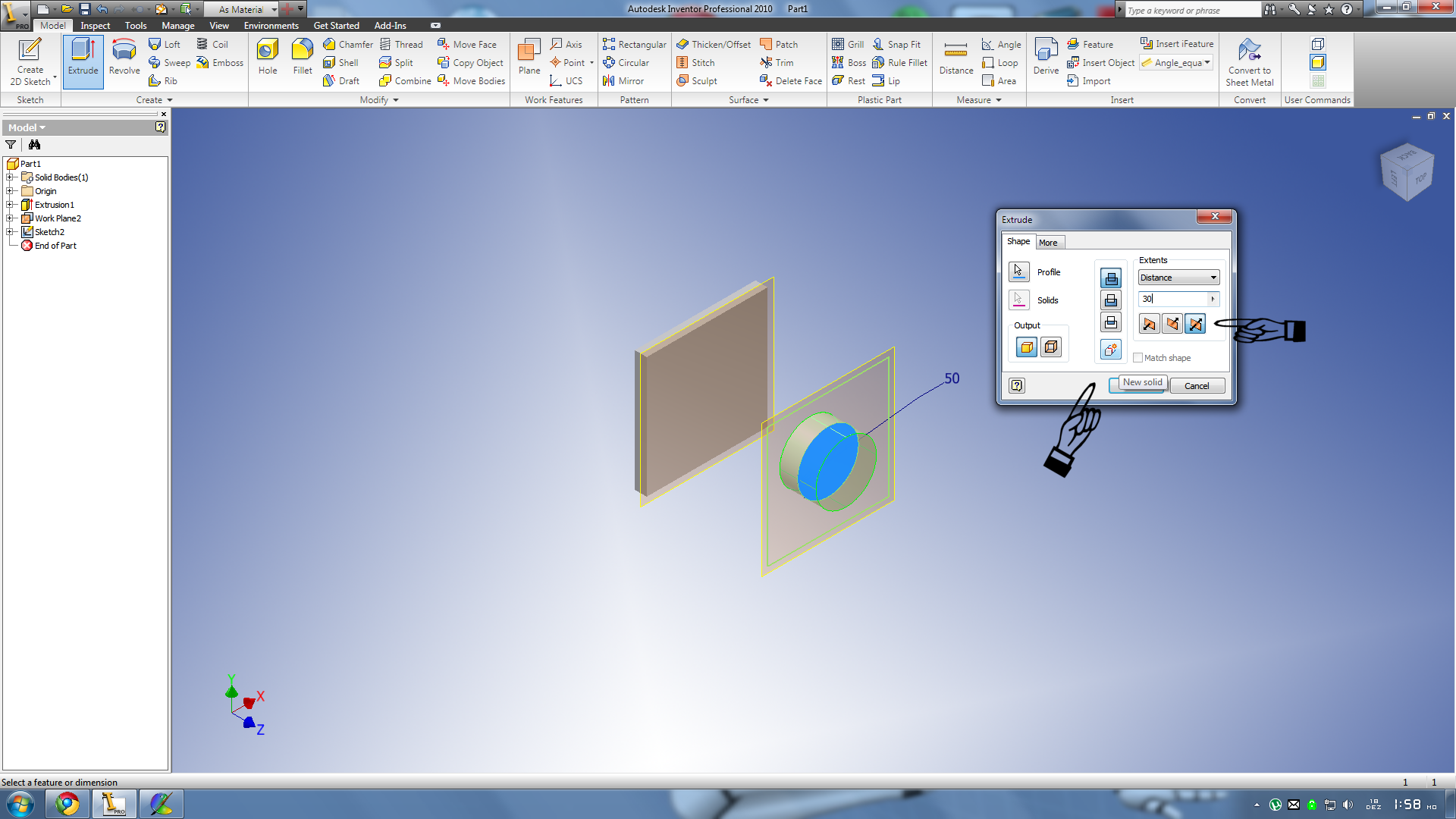Toggle the Surface output button
The image size is (1456, 819).
[1050, 347]
